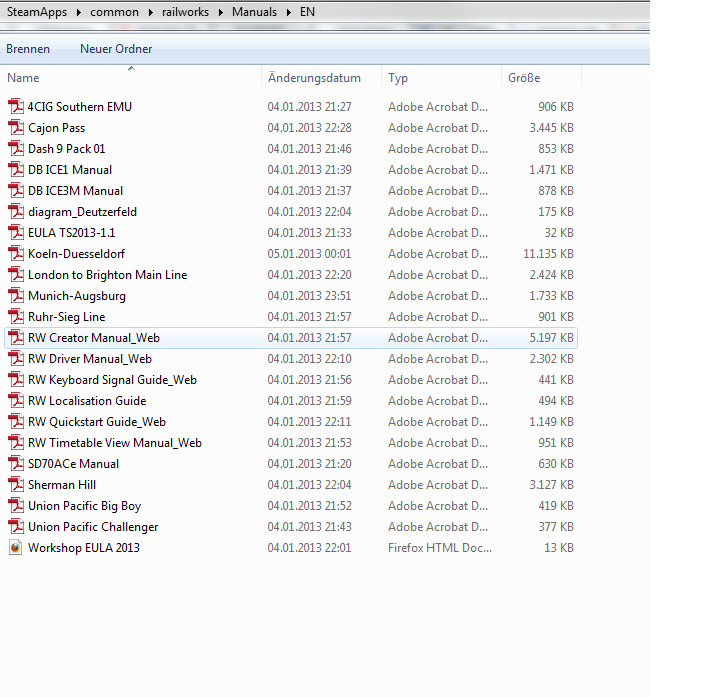Click size cell 11.135 KB
The image size is (721, 697).
pyautogui.click(x=548, y=254)
